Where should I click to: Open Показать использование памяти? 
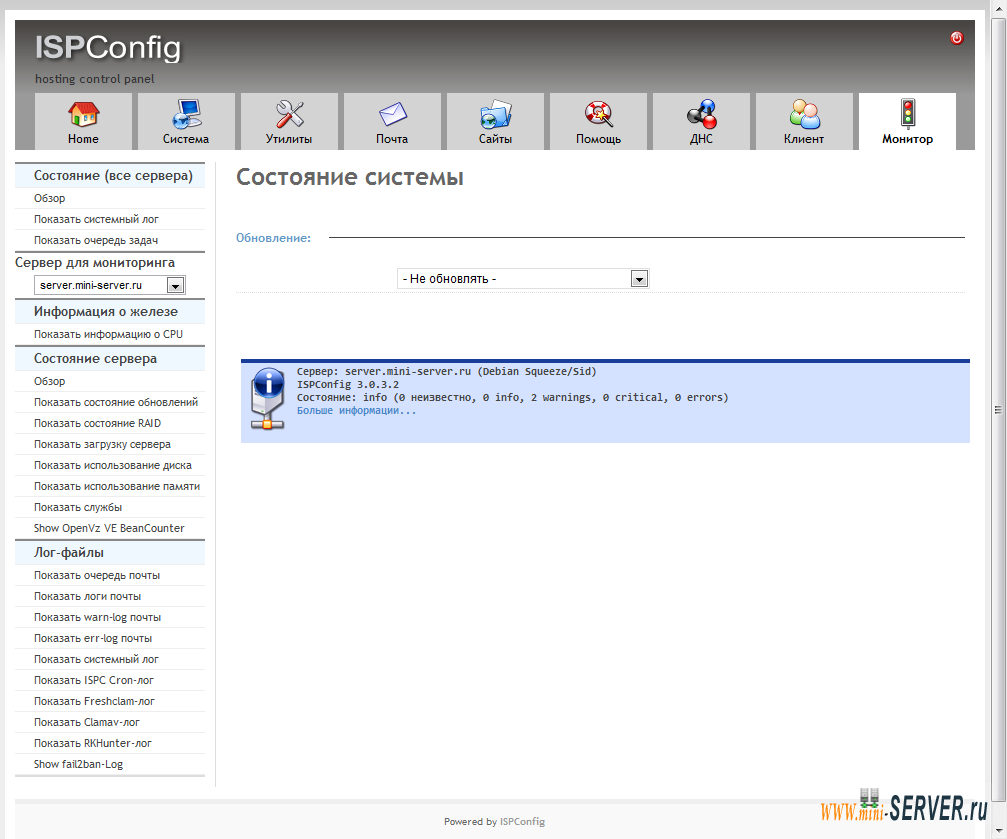117,486
